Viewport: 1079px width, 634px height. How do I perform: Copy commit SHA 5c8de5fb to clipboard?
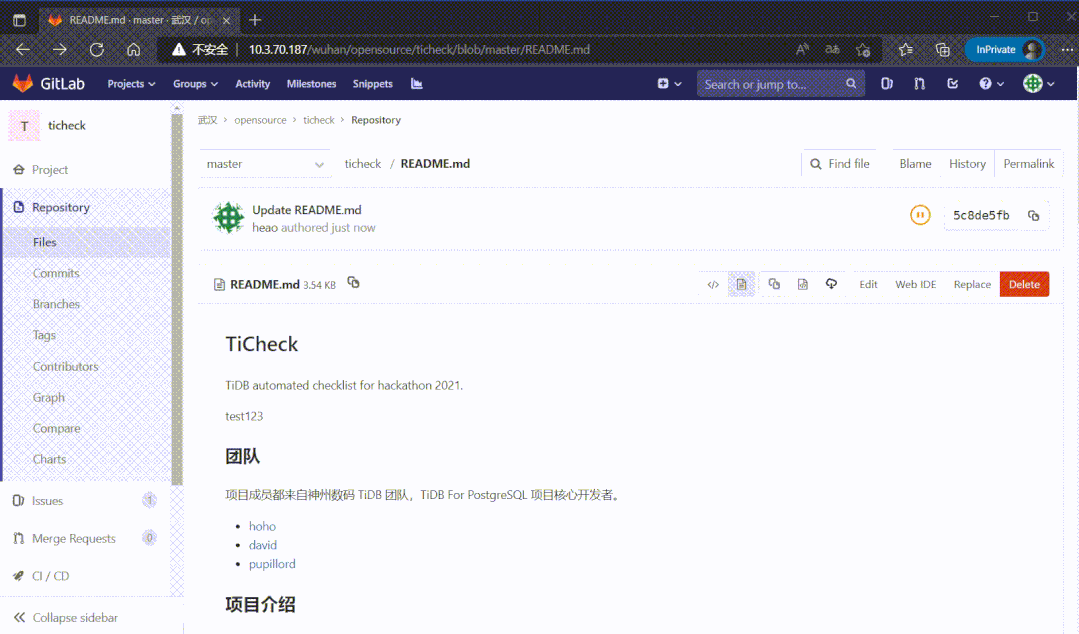click(x=1033, y=216)
